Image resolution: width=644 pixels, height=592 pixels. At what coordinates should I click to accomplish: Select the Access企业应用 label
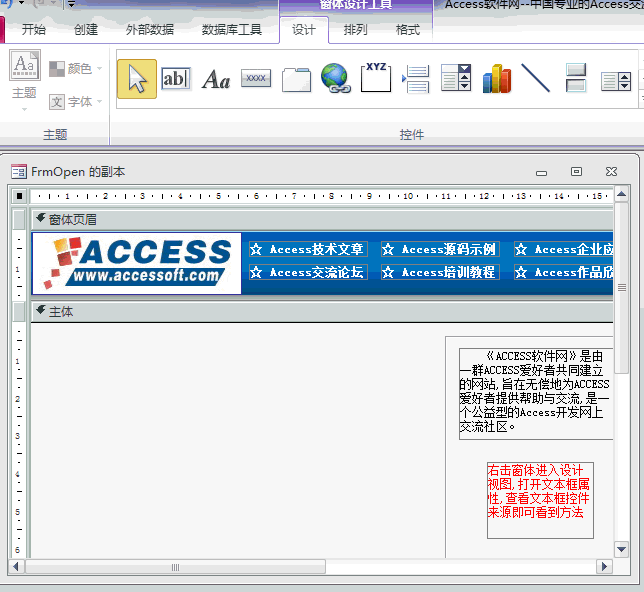[x=564, y=249]
